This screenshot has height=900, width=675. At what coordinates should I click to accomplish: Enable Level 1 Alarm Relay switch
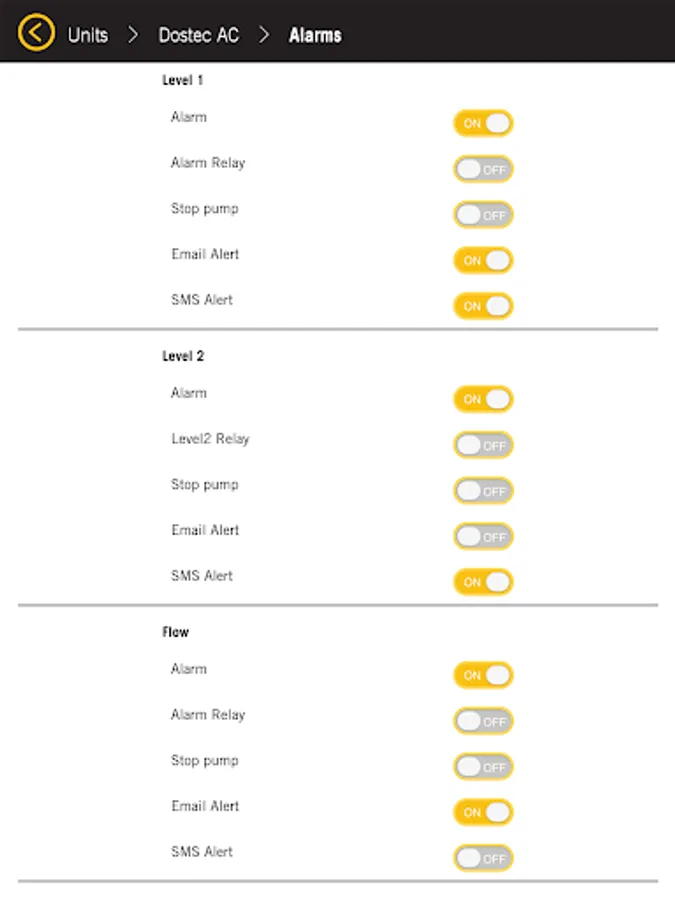tap(483, 169)
